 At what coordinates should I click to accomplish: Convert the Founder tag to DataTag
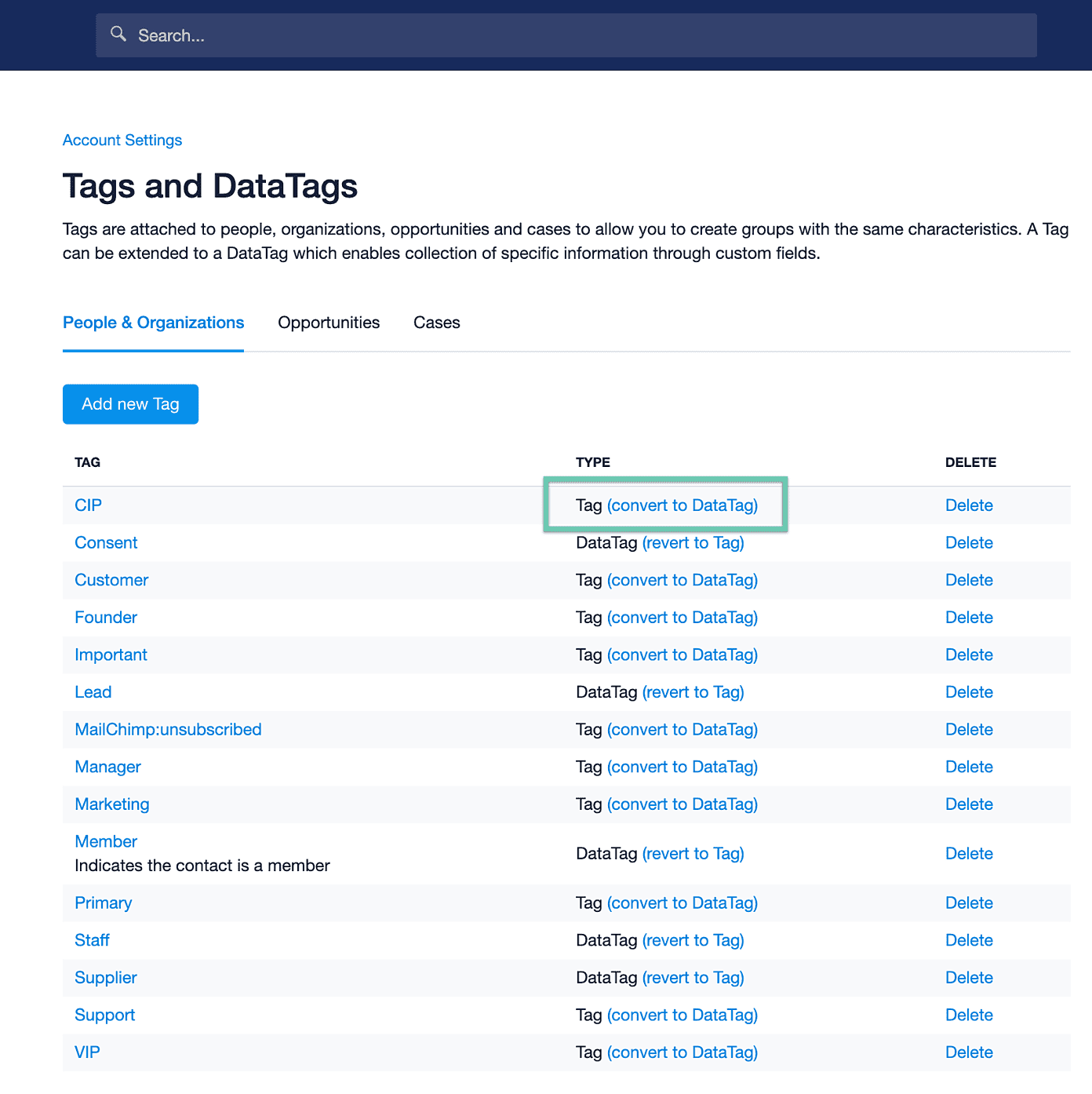pos(682,618)
